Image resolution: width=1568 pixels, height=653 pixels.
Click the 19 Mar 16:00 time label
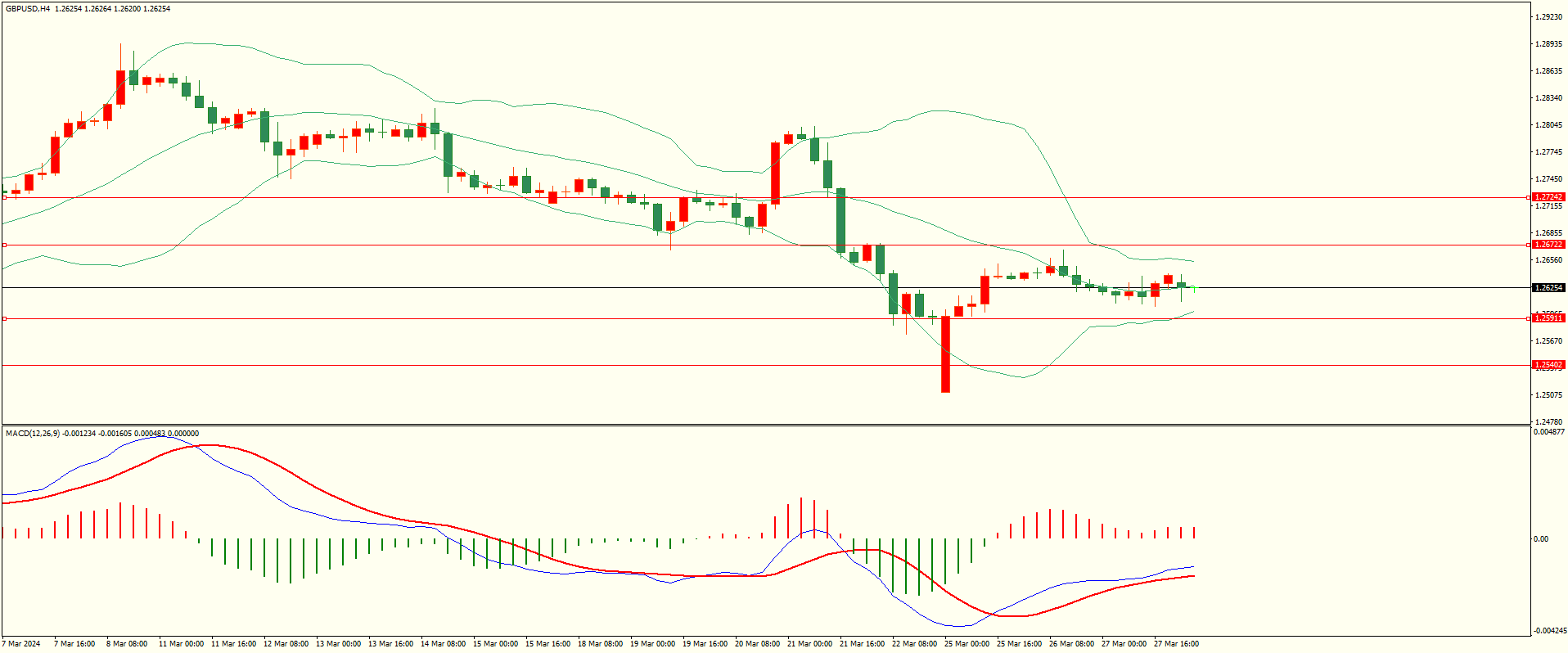point(705,644)
